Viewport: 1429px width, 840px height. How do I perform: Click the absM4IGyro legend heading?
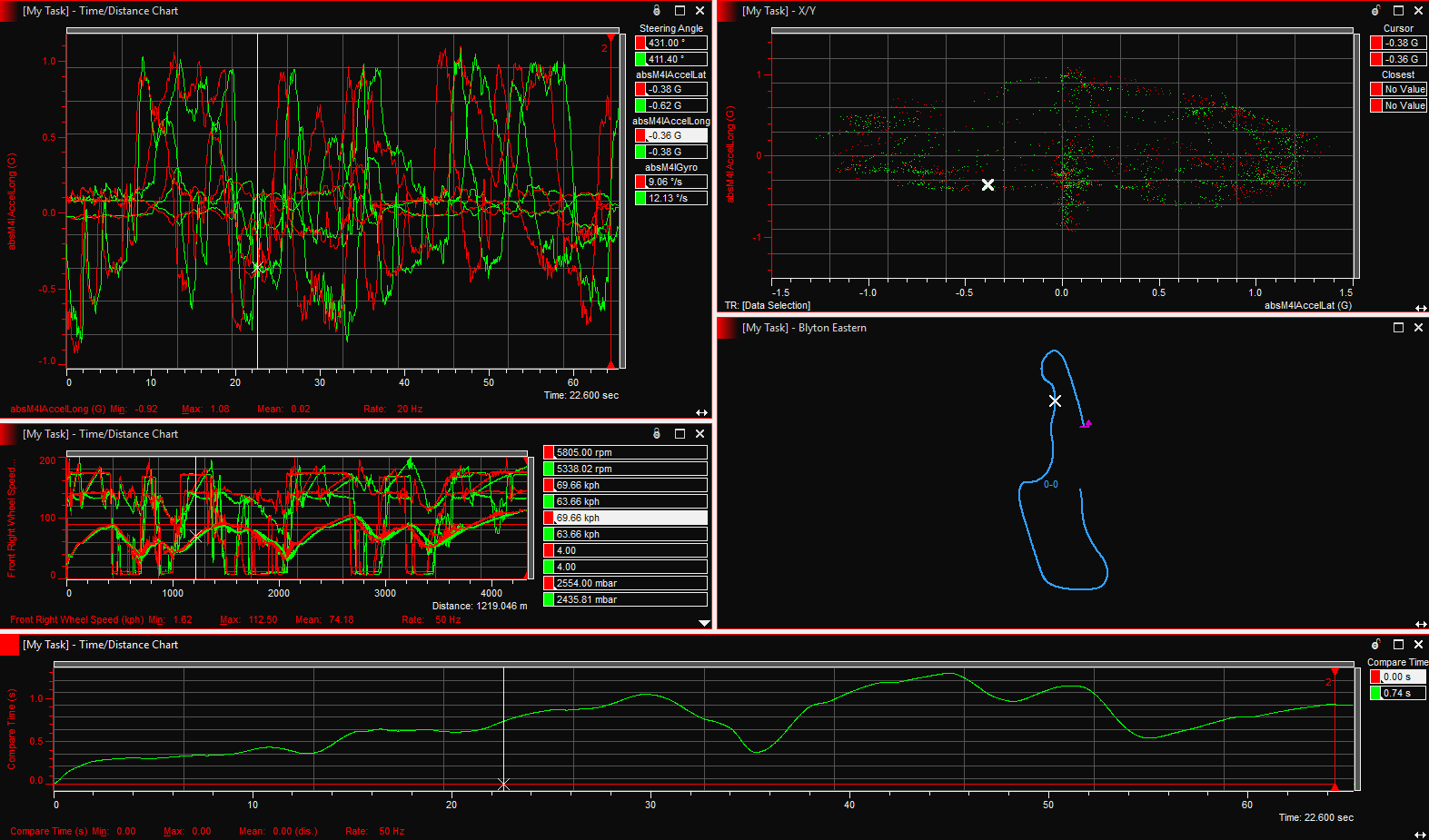(x=671, y=167)
